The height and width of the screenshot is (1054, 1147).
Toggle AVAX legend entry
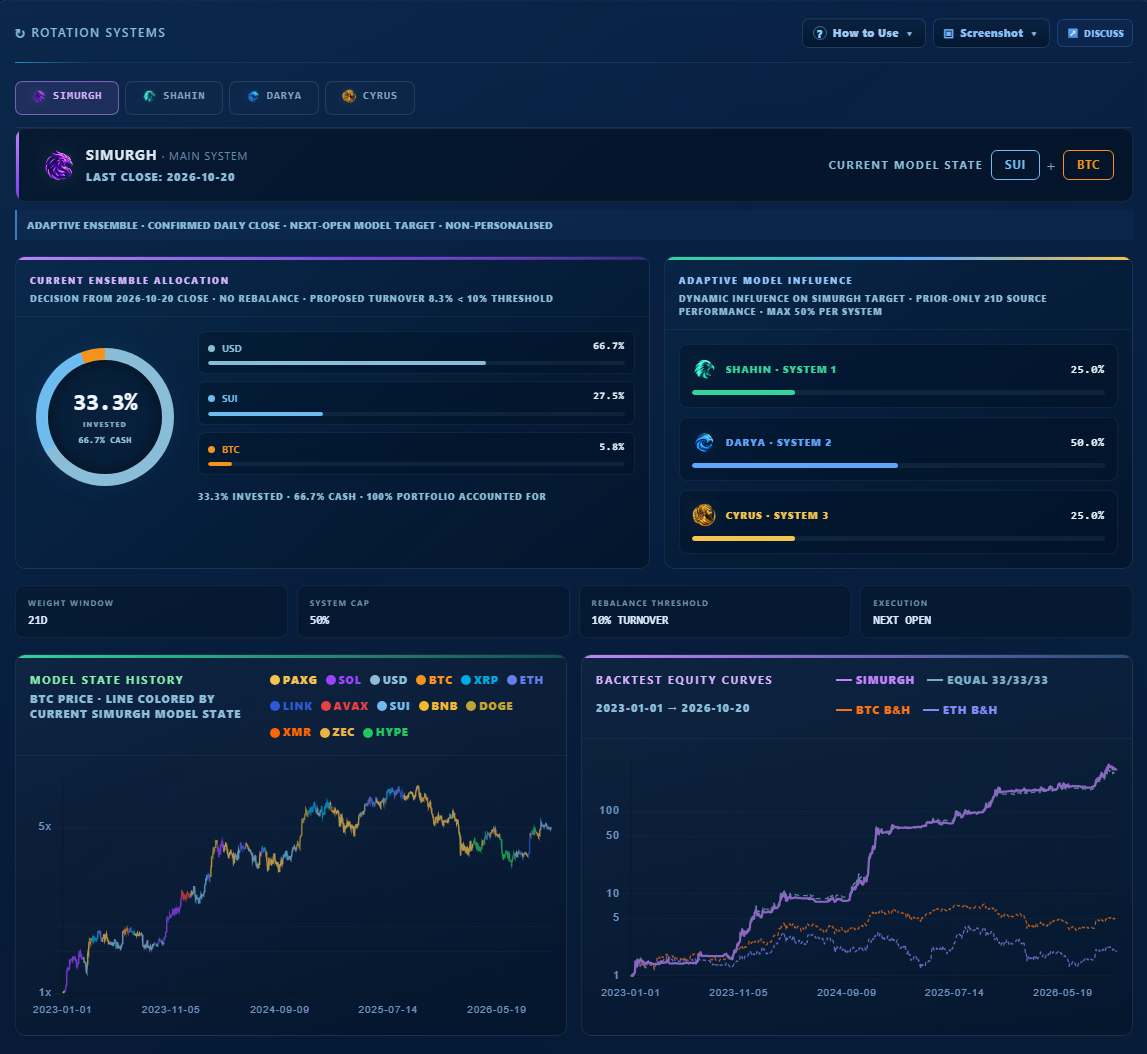tap(345, 707)
